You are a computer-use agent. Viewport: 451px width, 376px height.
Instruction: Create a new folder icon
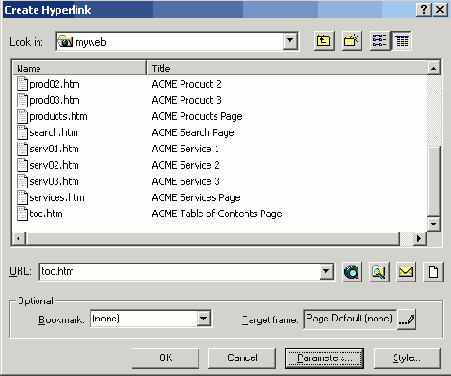(x=351, y=41)
